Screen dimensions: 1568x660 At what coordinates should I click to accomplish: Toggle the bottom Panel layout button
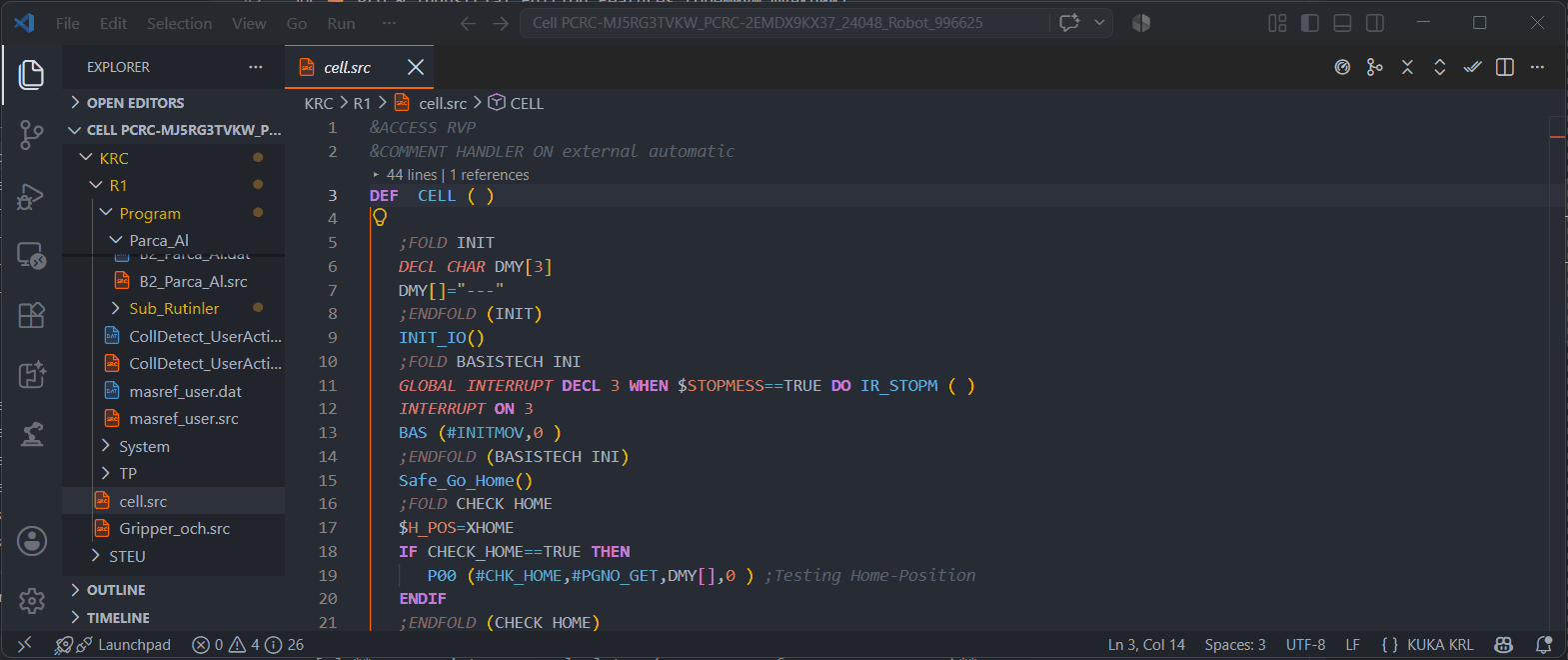1343,23
